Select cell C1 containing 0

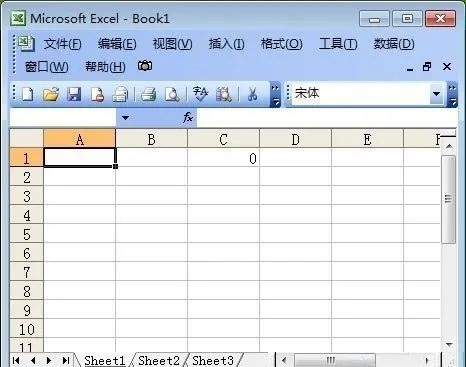click(223, 158)
